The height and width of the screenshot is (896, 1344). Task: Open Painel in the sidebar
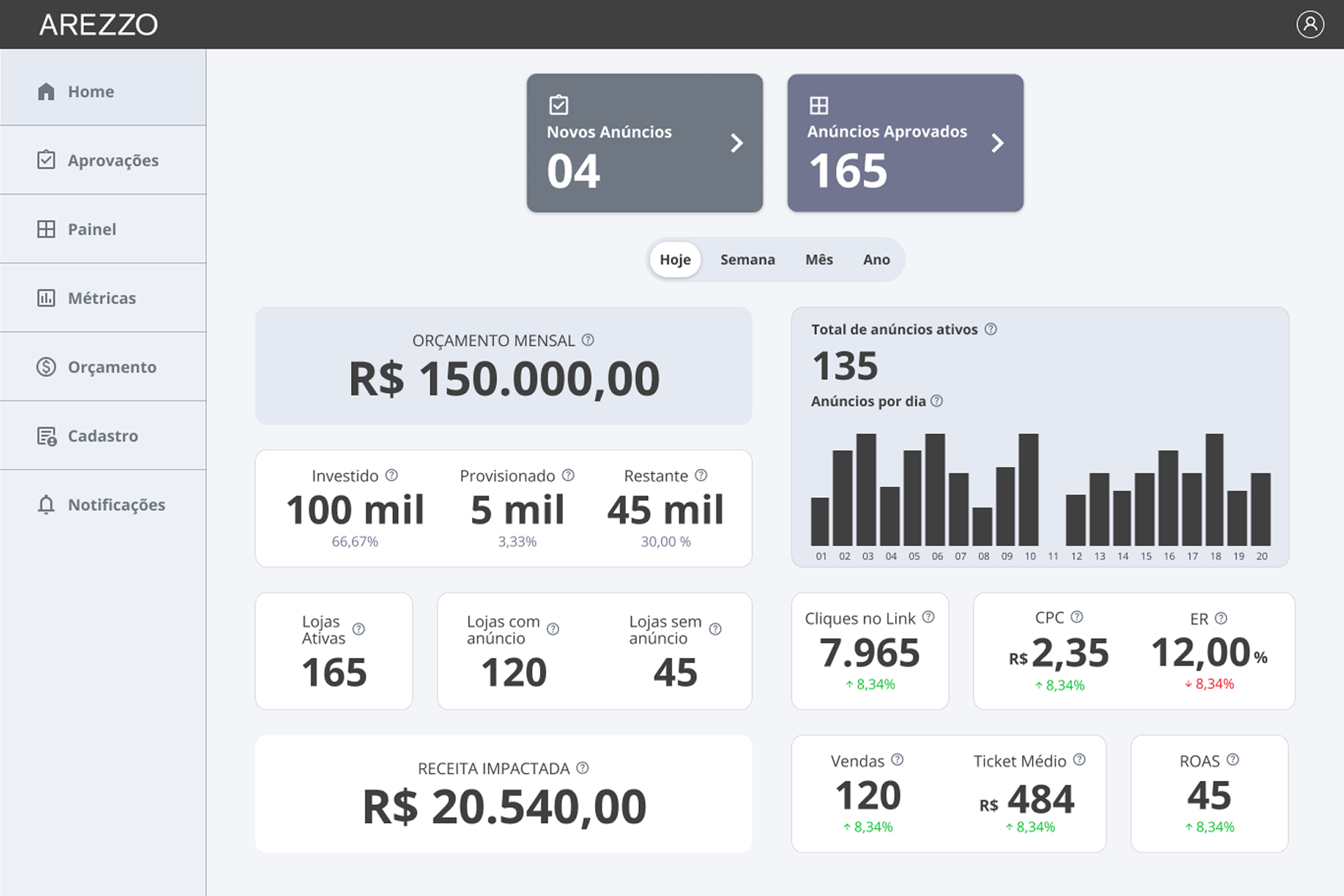pos(103,229)
